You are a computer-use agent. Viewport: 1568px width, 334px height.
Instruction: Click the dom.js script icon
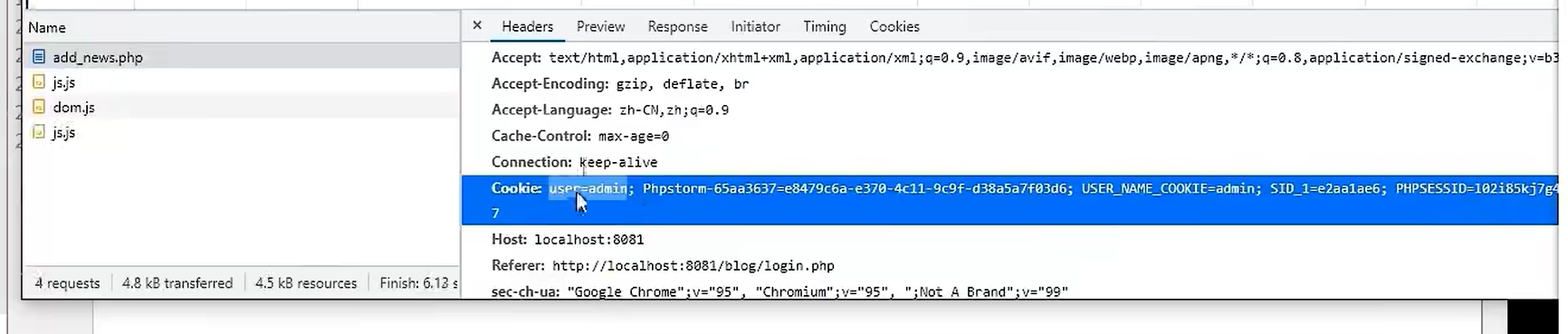click(x=39, y=107)
